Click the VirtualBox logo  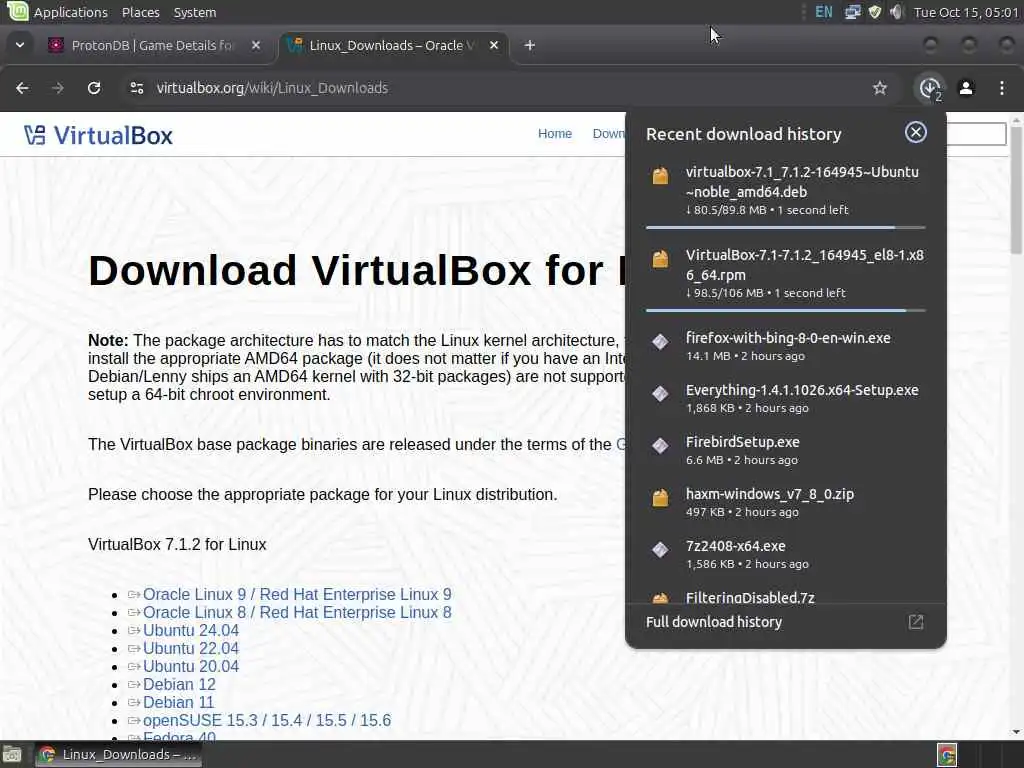(x=98, y=135)
